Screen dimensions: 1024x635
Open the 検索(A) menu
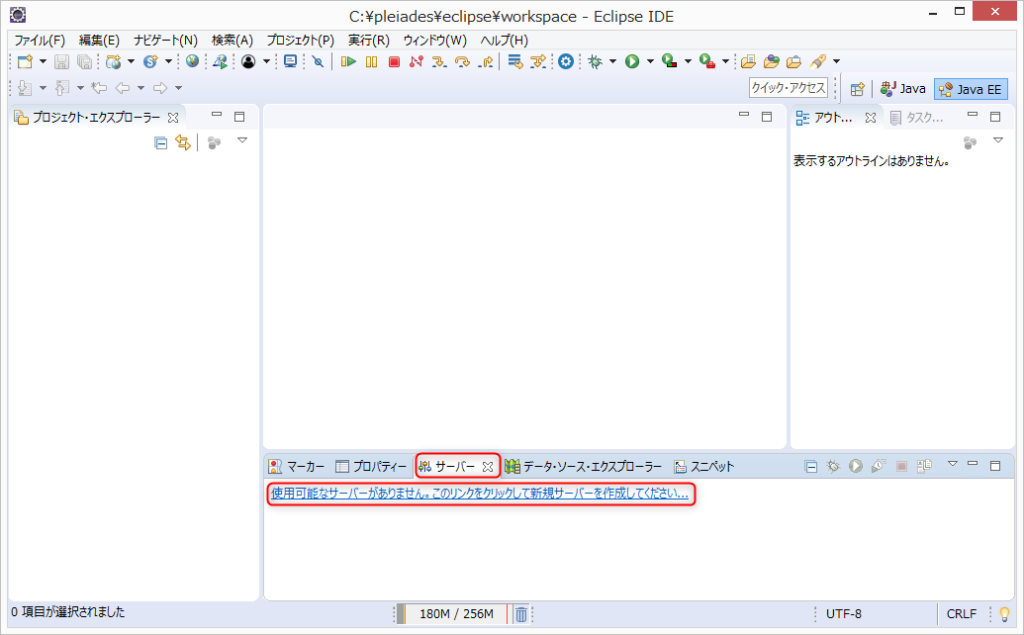click(x=232, y=41)
